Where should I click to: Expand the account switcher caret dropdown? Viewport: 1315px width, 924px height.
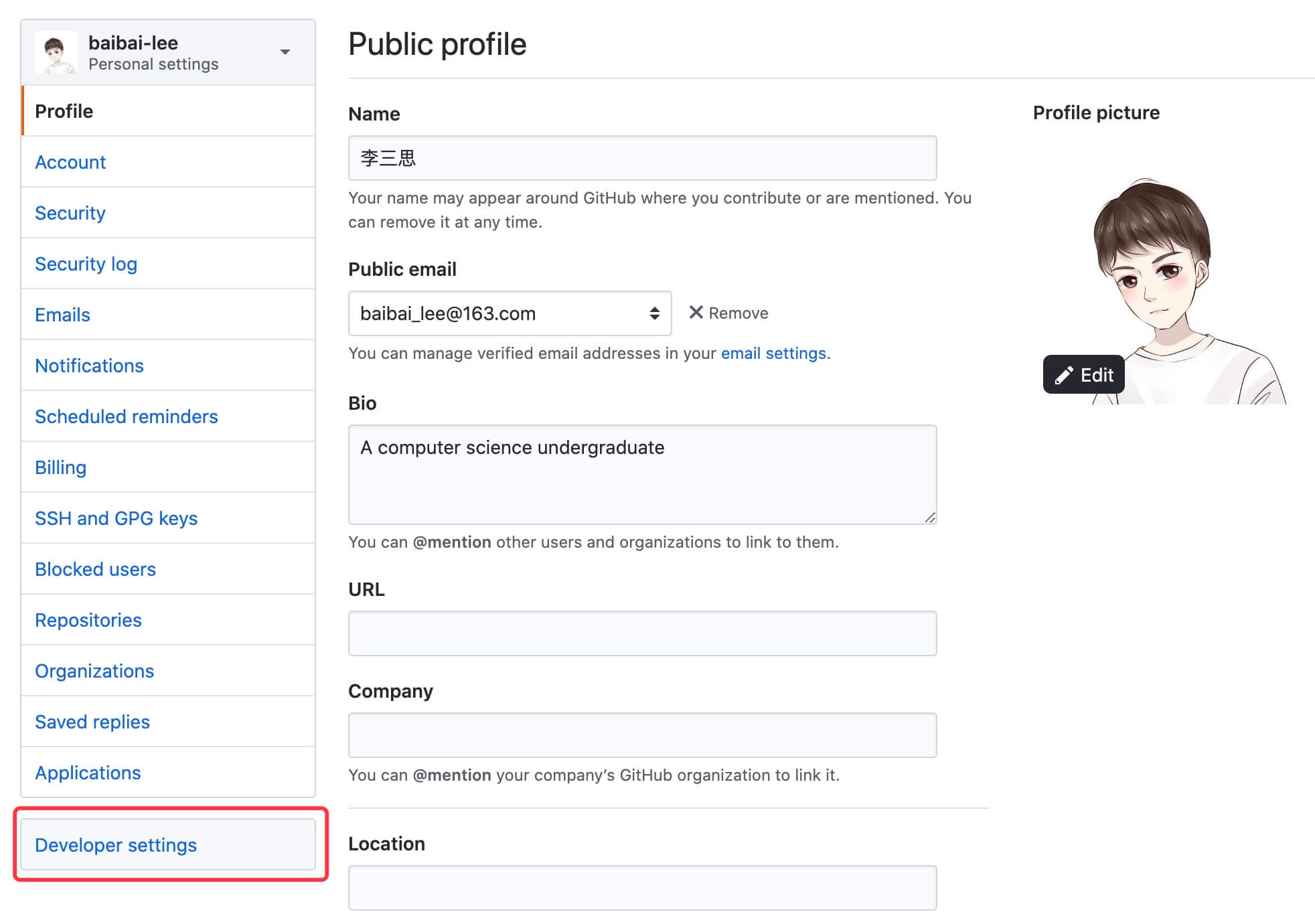[x=285, y=52]
